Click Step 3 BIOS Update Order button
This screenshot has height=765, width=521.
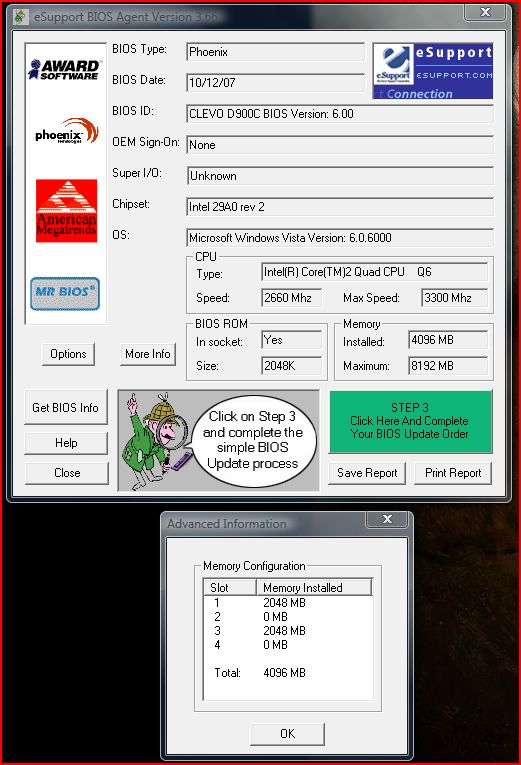(x=410, y=422)
